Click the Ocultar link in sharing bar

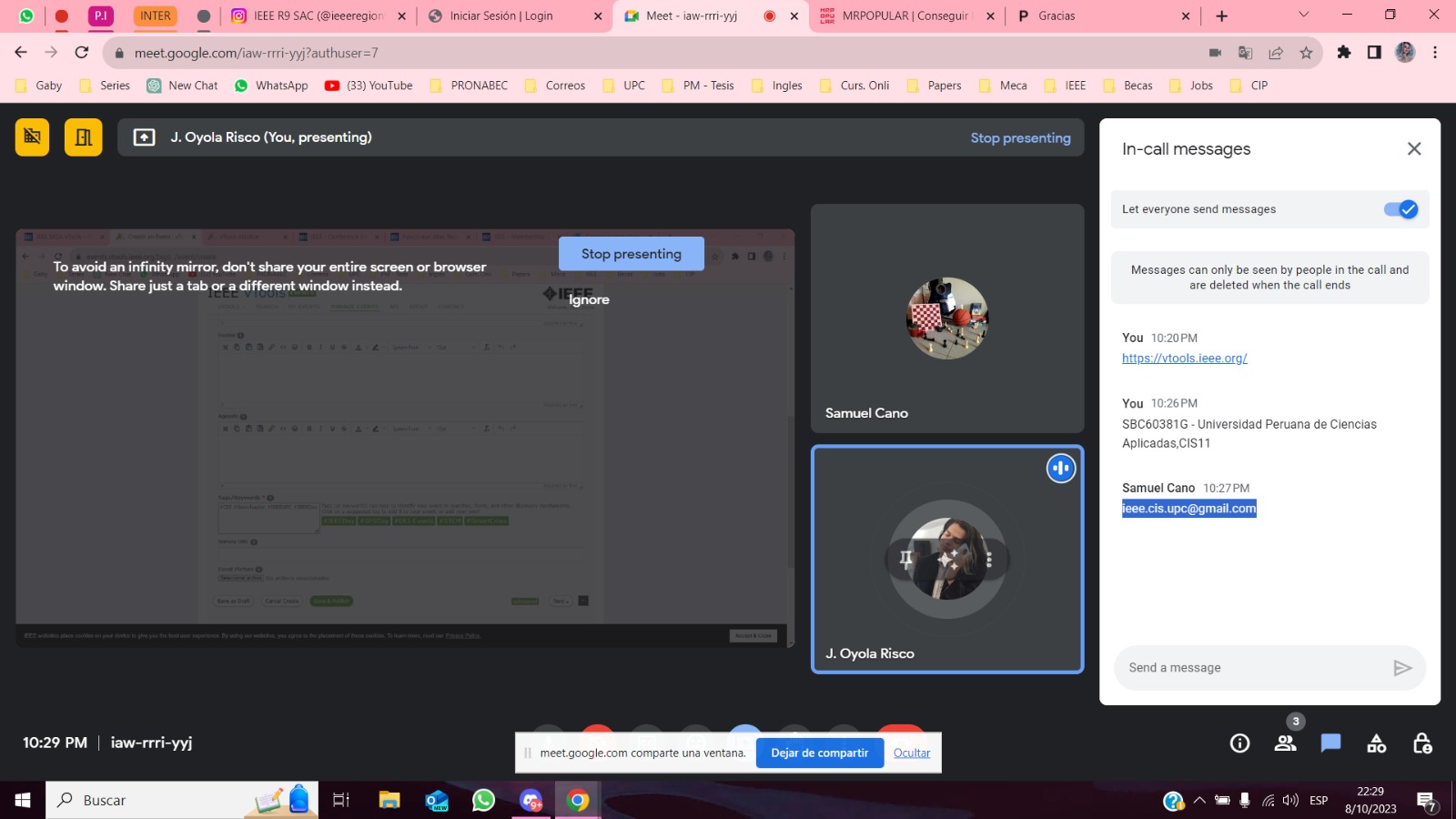(911, 753)
